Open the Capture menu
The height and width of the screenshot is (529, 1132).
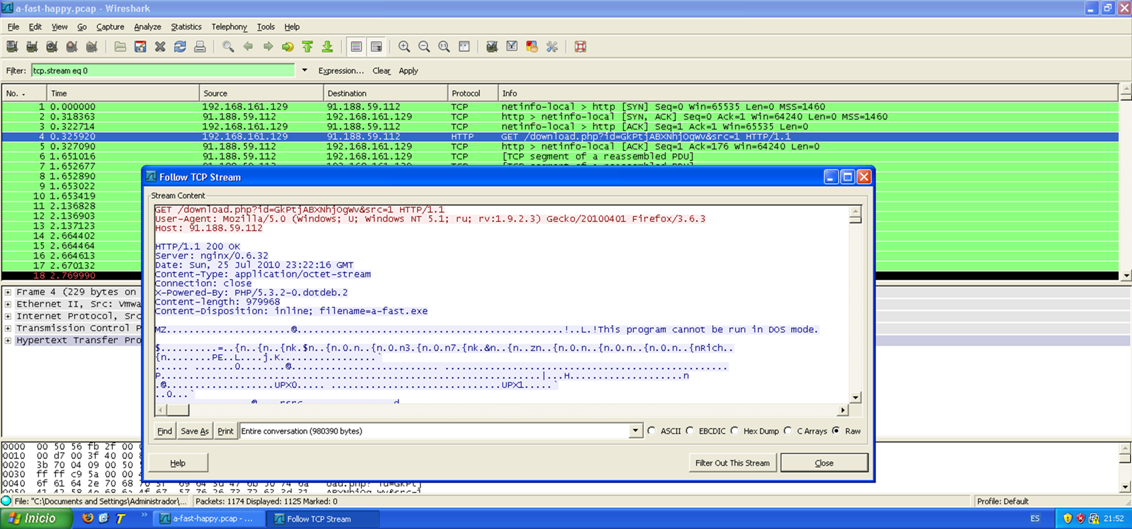click(110, 27)
